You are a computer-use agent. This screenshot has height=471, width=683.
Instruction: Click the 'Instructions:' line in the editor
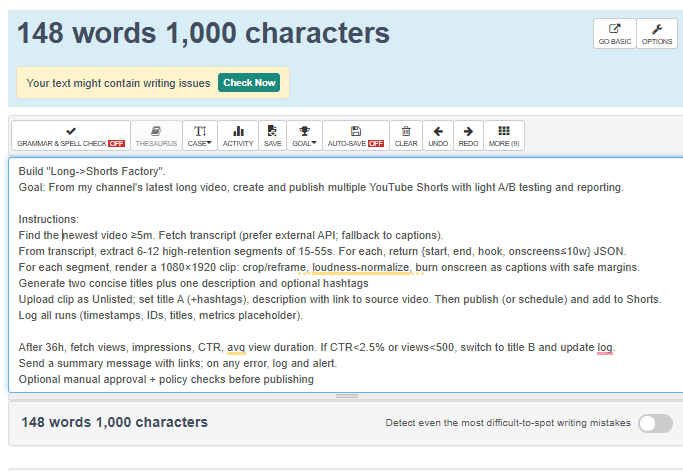point(48,219)
